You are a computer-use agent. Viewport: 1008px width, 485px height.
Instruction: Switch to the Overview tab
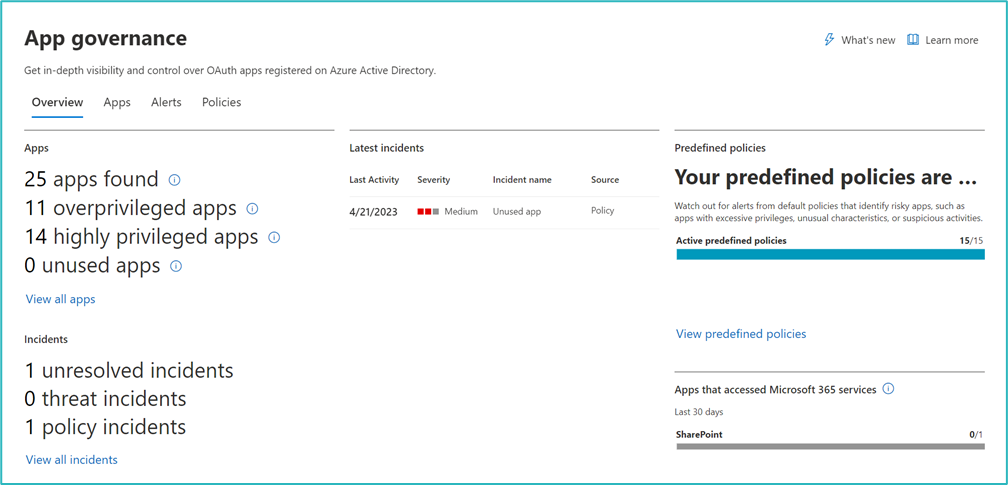[57, 102]
